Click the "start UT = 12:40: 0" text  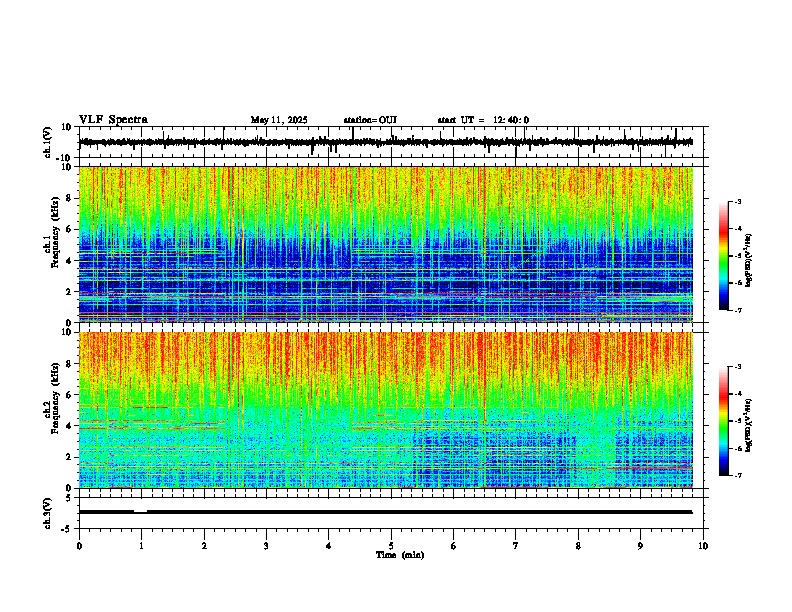pyautogui.click(x=483, y=120)
